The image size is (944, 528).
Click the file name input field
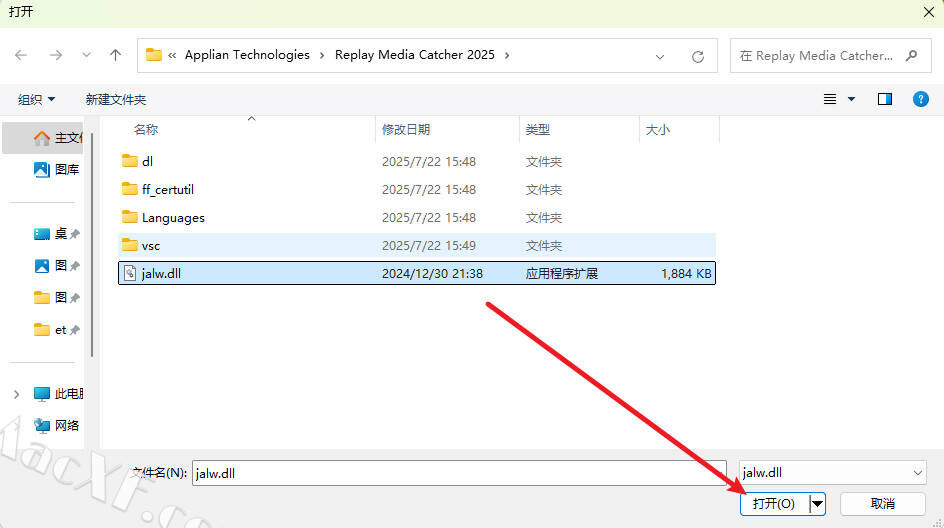(459, 473)
